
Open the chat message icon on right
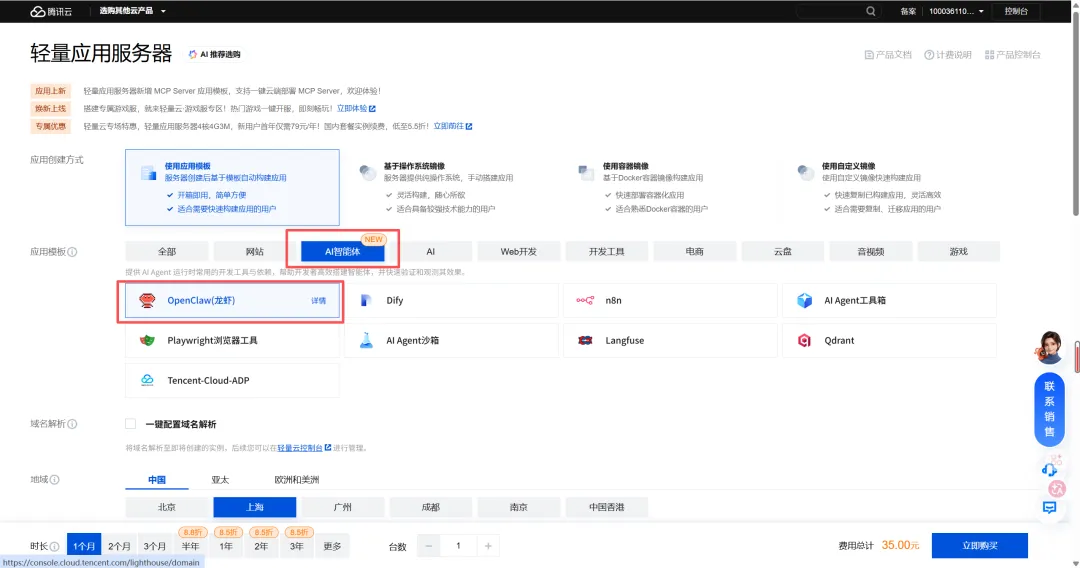pyautogui.click(x=1049, y=507)
